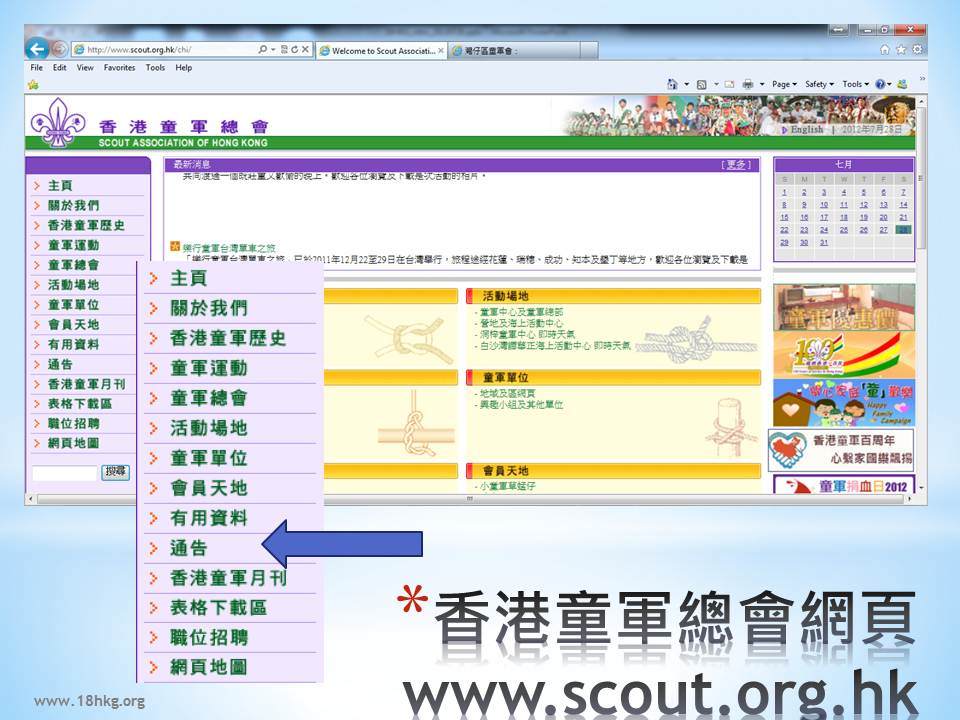Screen dimensions: 960x720
Task: Click the Scout fleur-de-lis logo
Action: pyautogui.click(x=58, y=122)
